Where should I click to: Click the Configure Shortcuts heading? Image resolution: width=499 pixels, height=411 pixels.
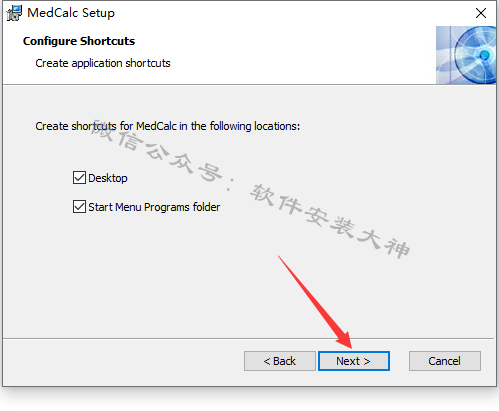pyautogui.click(x=79, y=41)
